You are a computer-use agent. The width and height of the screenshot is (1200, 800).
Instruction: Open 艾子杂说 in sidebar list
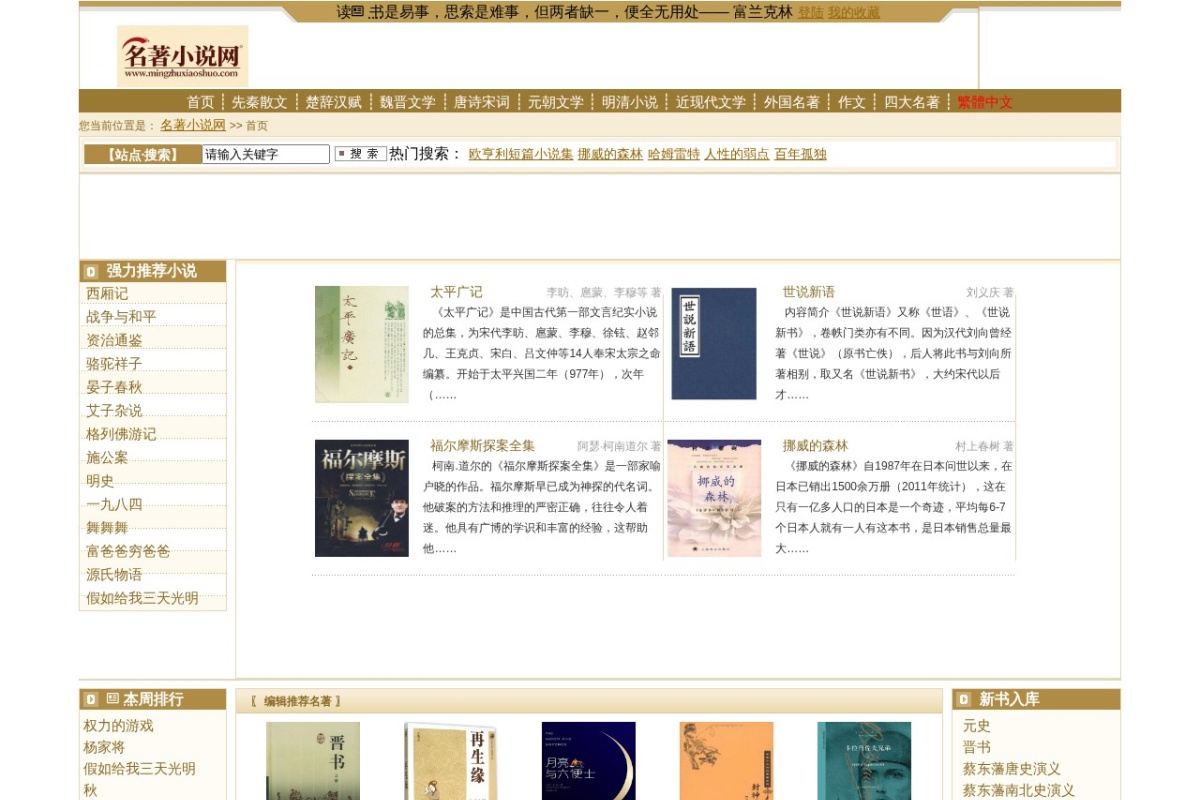click(x=114, y=410)
